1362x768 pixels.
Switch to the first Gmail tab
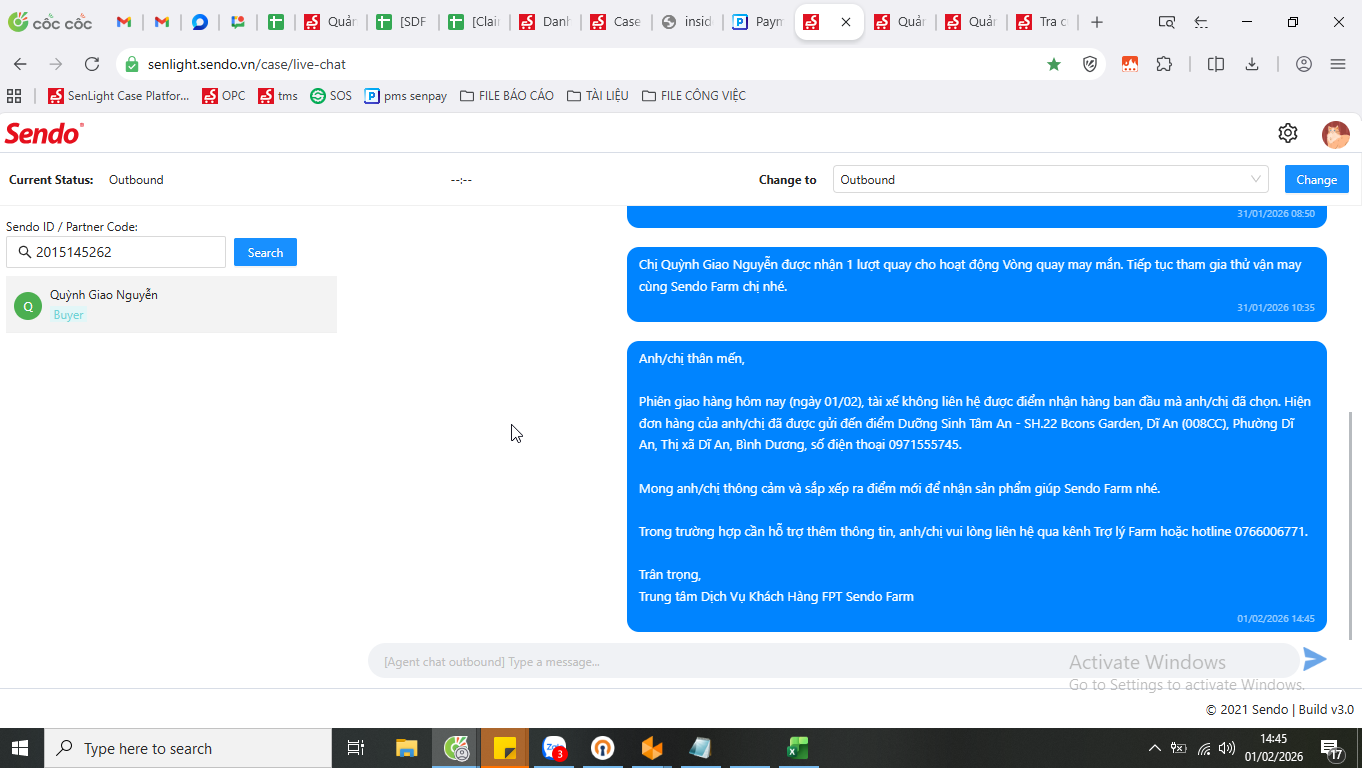pyautogui.click(x=124, y=22)
